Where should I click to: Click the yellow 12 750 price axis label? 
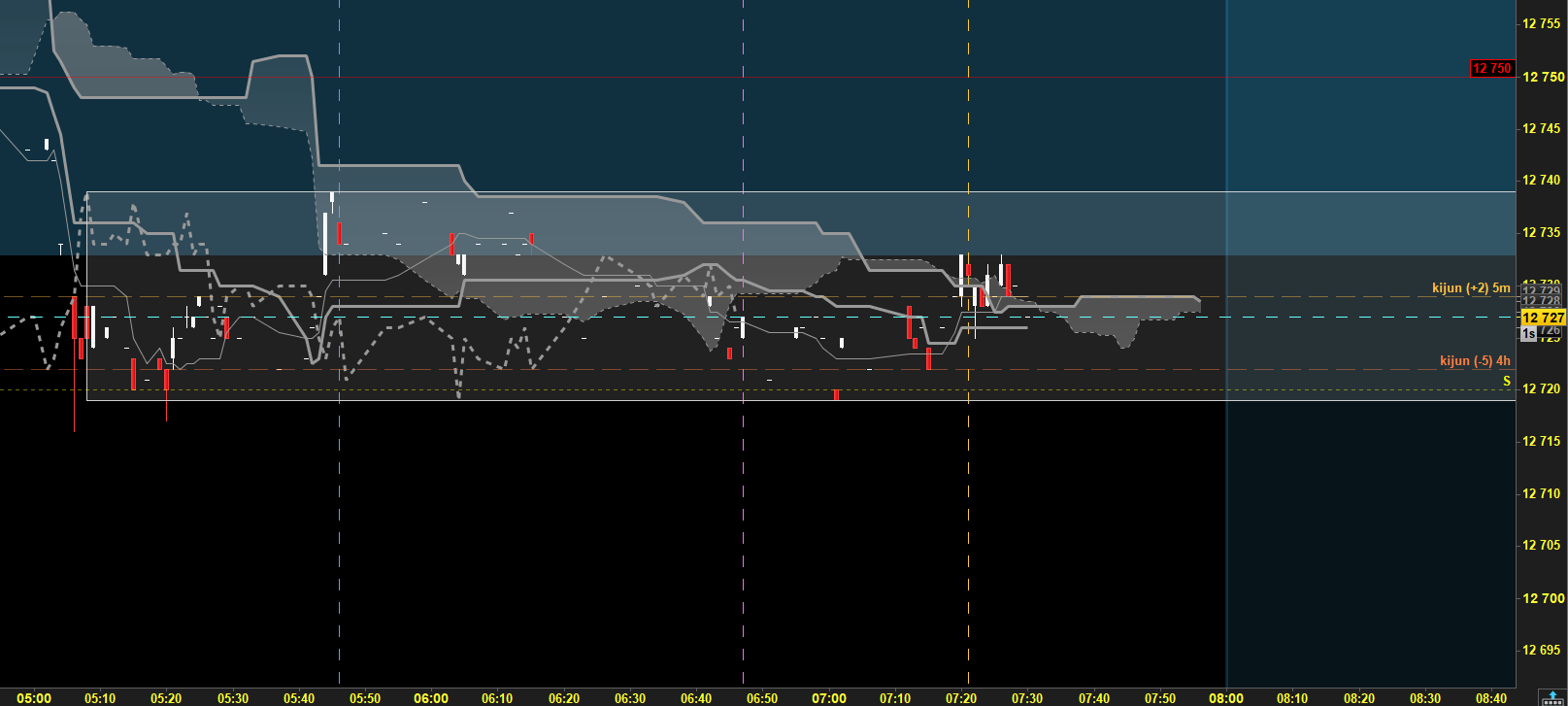[x=1543, y=77]
